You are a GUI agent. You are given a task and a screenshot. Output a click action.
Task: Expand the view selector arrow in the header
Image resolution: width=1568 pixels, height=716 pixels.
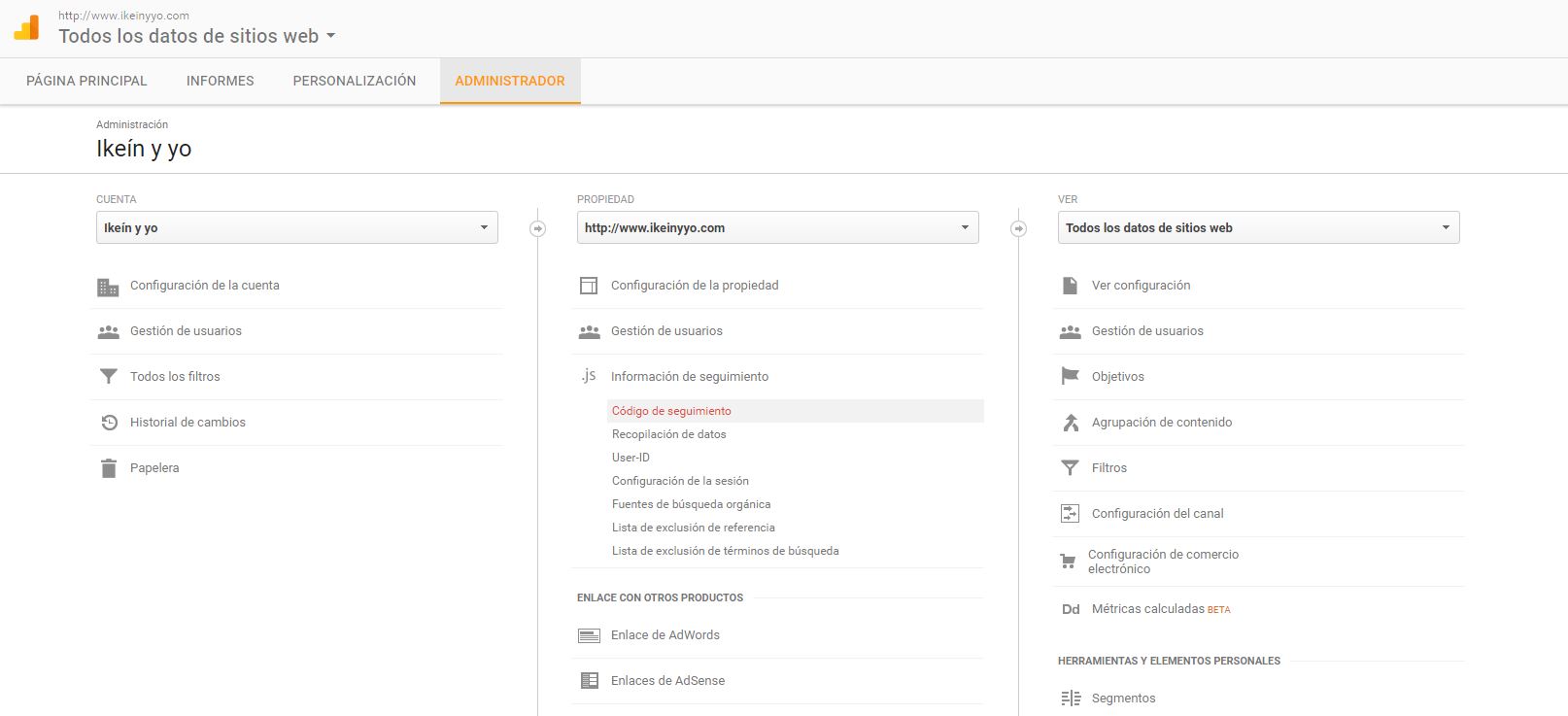[330, 36]
